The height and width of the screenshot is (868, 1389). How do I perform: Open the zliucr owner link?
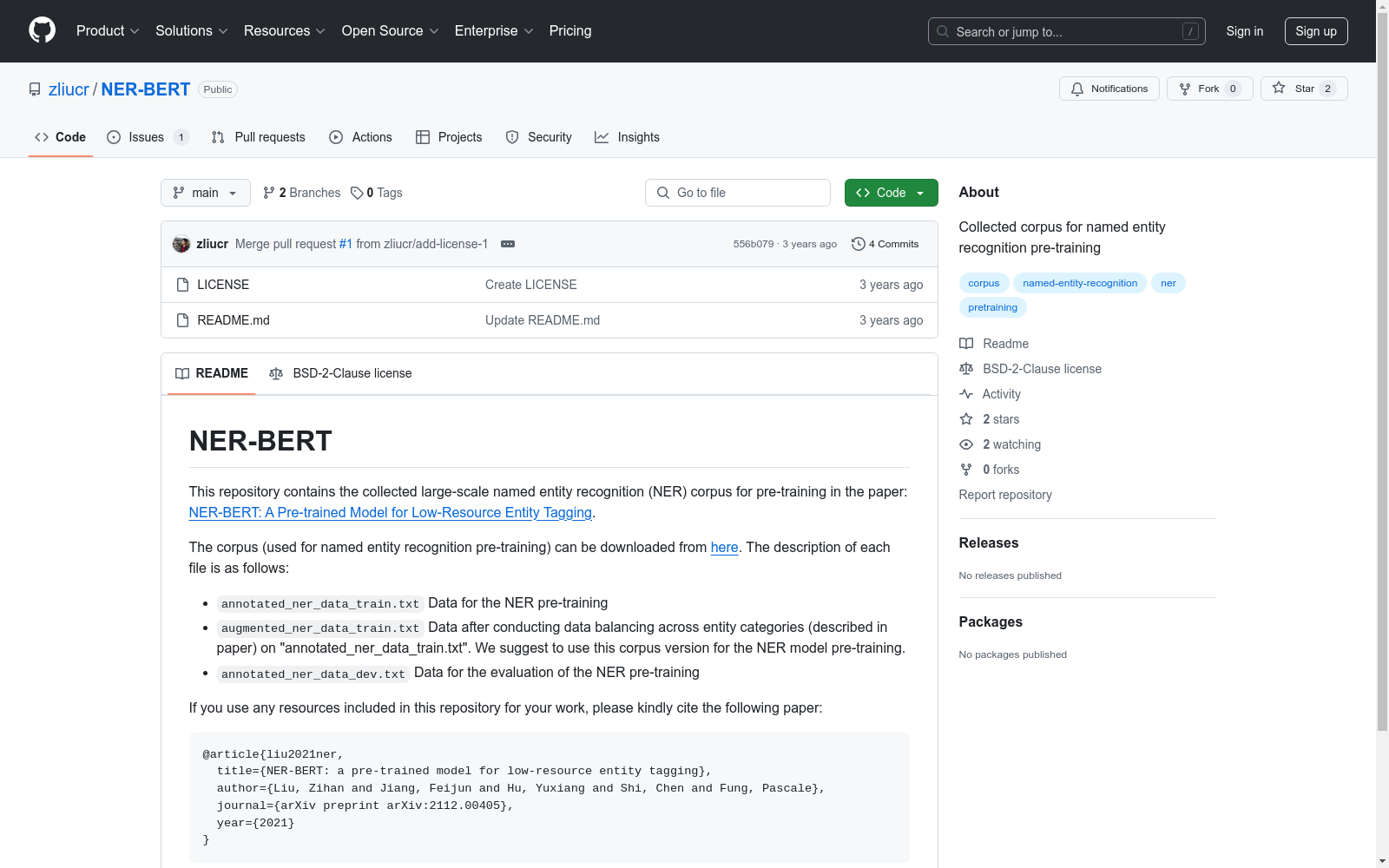(x=69, y=89)
